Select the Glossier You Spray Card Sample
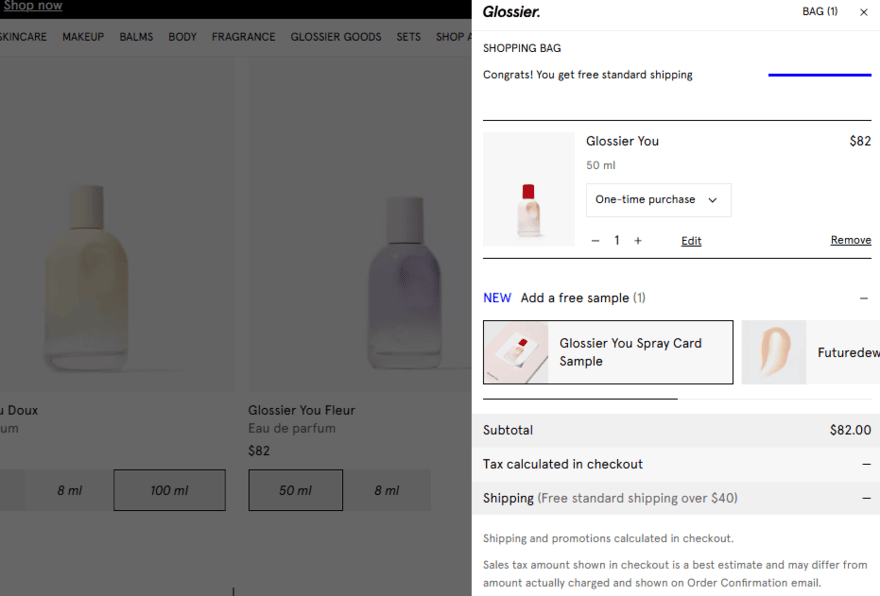This screenshot has height=596, width=880. (x=607, y=352)
